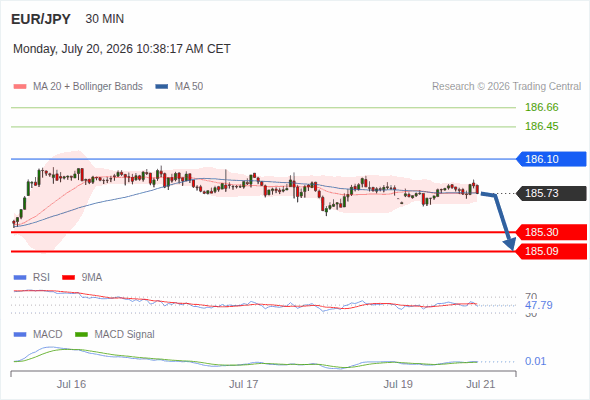This screenshot has width=590, height=400.
Task: Click the EUR/JPY pair title
Action: (41, 19)
